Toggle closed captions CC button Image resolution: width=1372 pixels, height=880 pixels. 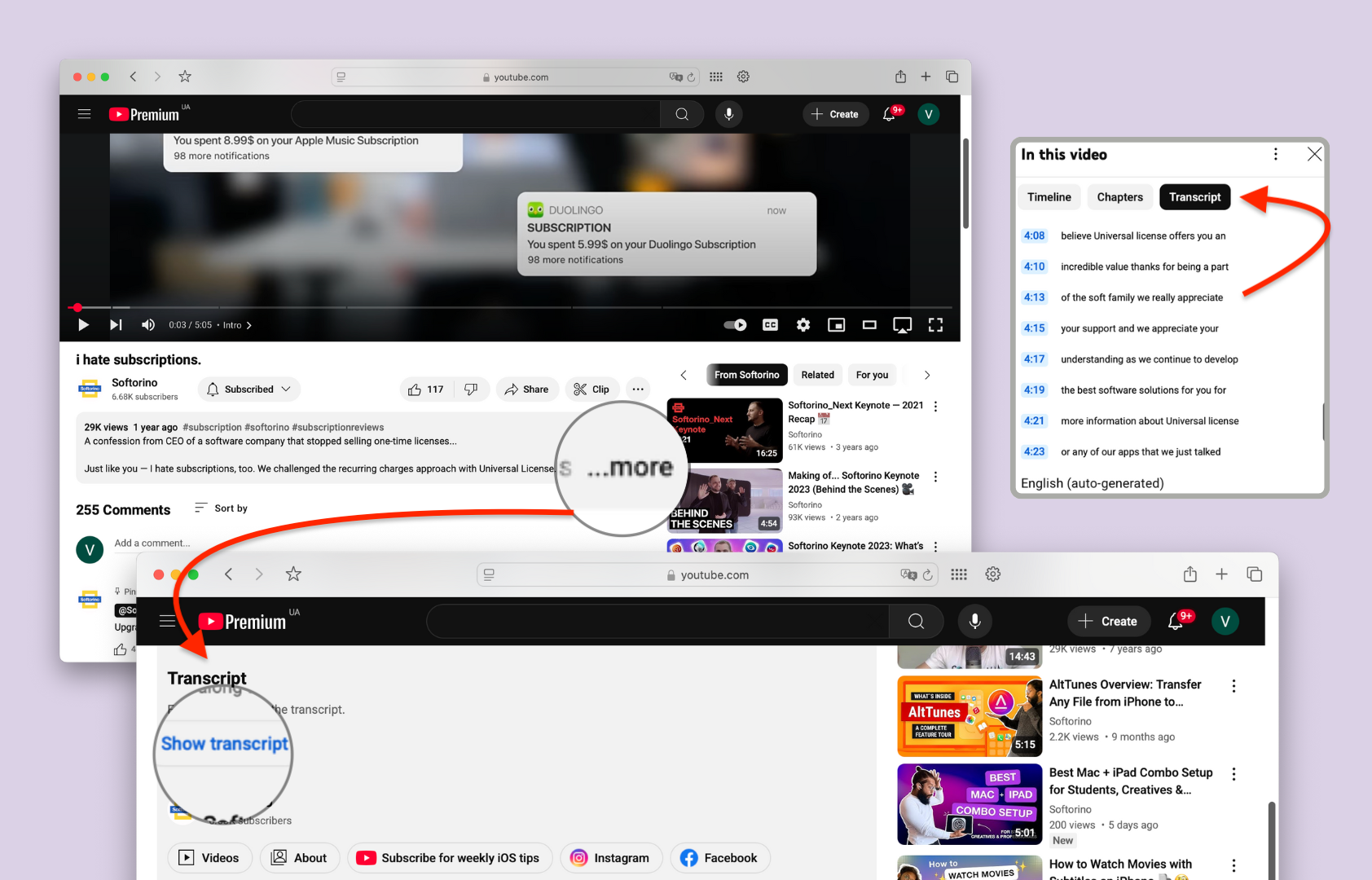[x=771, y=325]
